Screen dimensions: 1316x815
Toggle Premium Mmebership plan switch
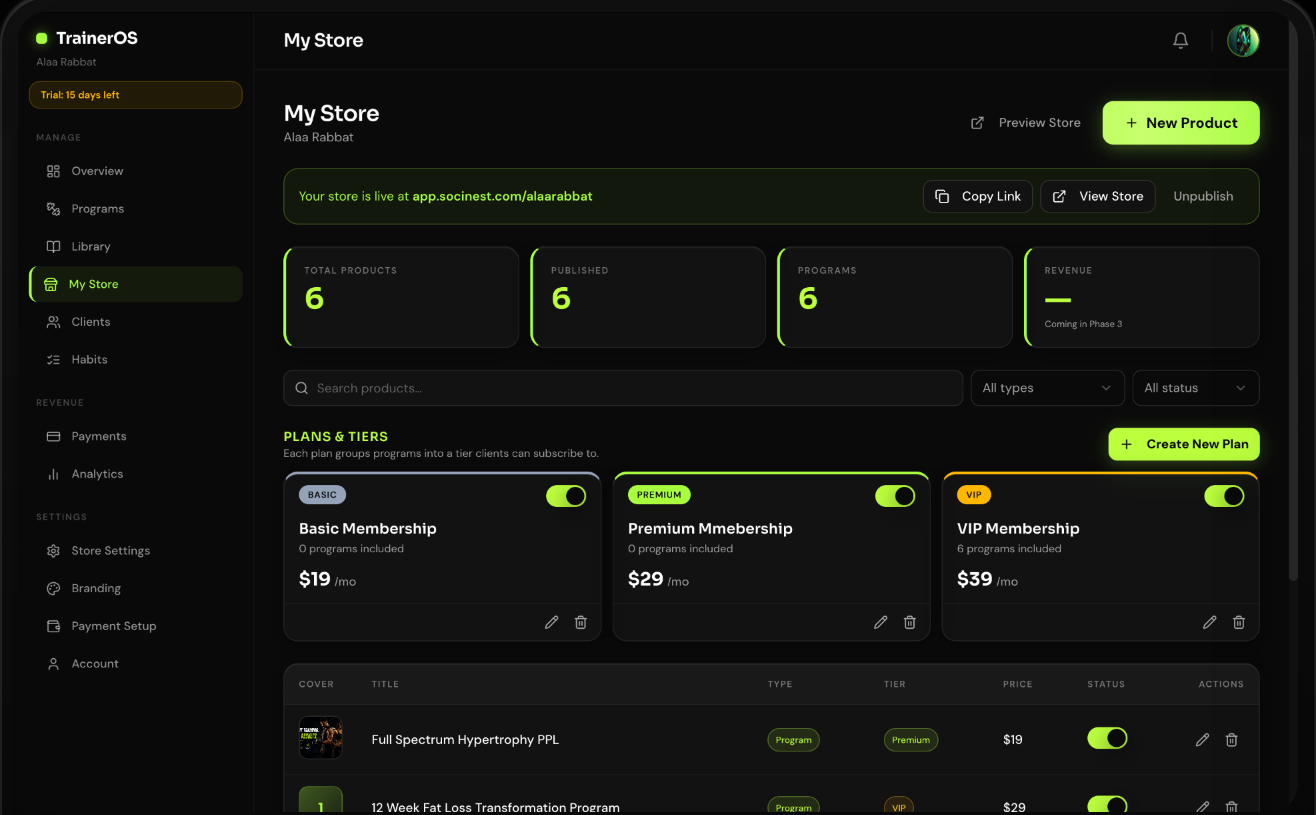coord(895,496)
